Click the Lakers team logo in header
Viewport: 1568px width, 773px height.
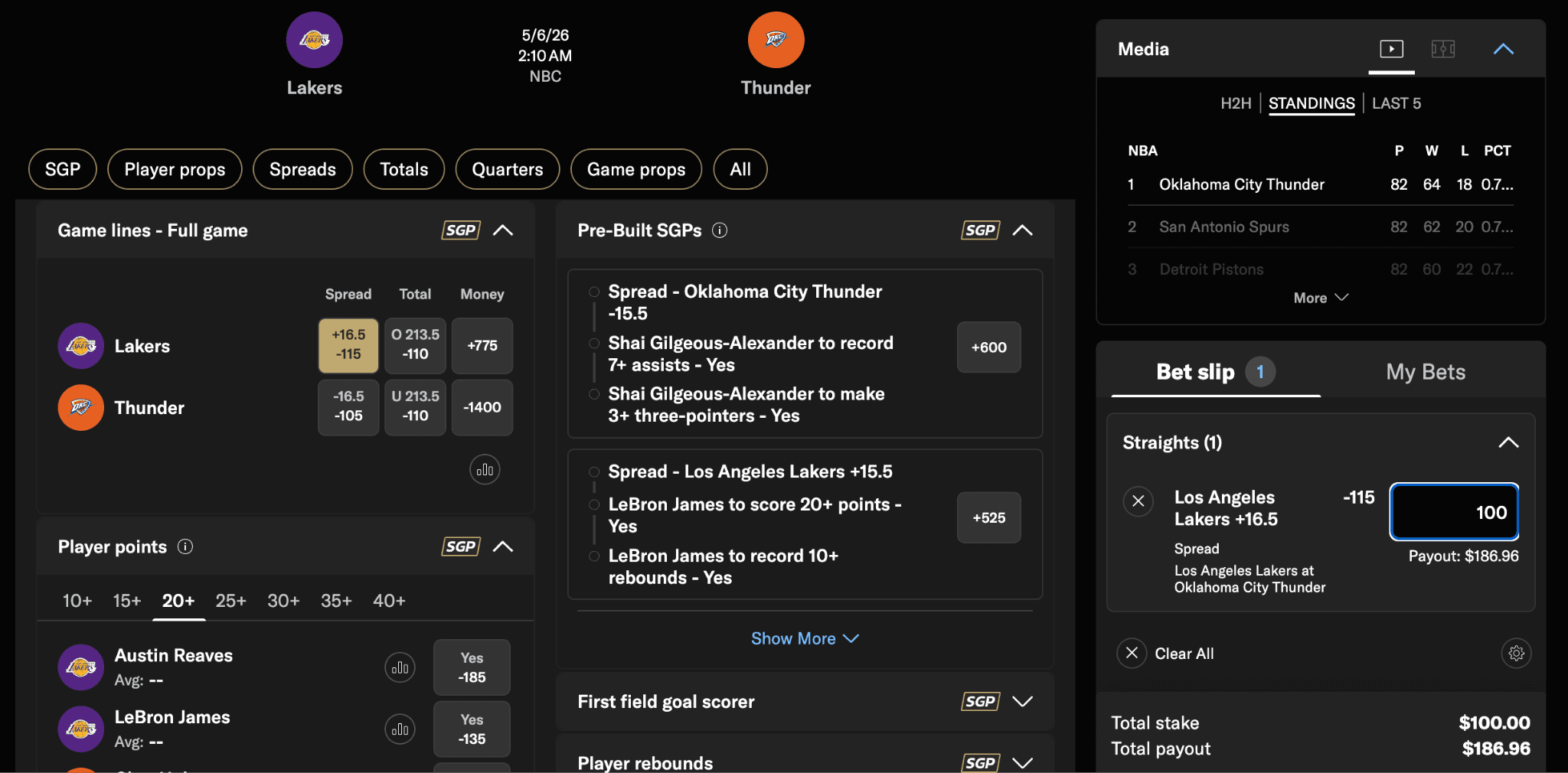(315, 40)
